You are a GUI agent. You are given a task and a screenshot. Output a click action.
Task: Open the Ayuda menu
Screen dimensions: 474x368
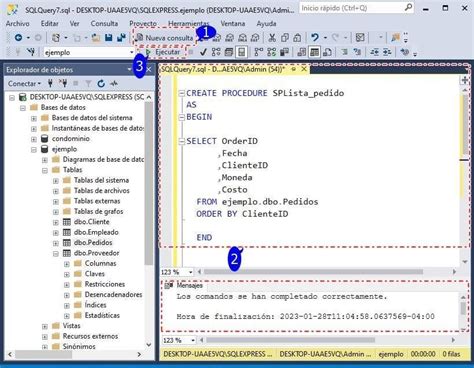tap(266, 24)
